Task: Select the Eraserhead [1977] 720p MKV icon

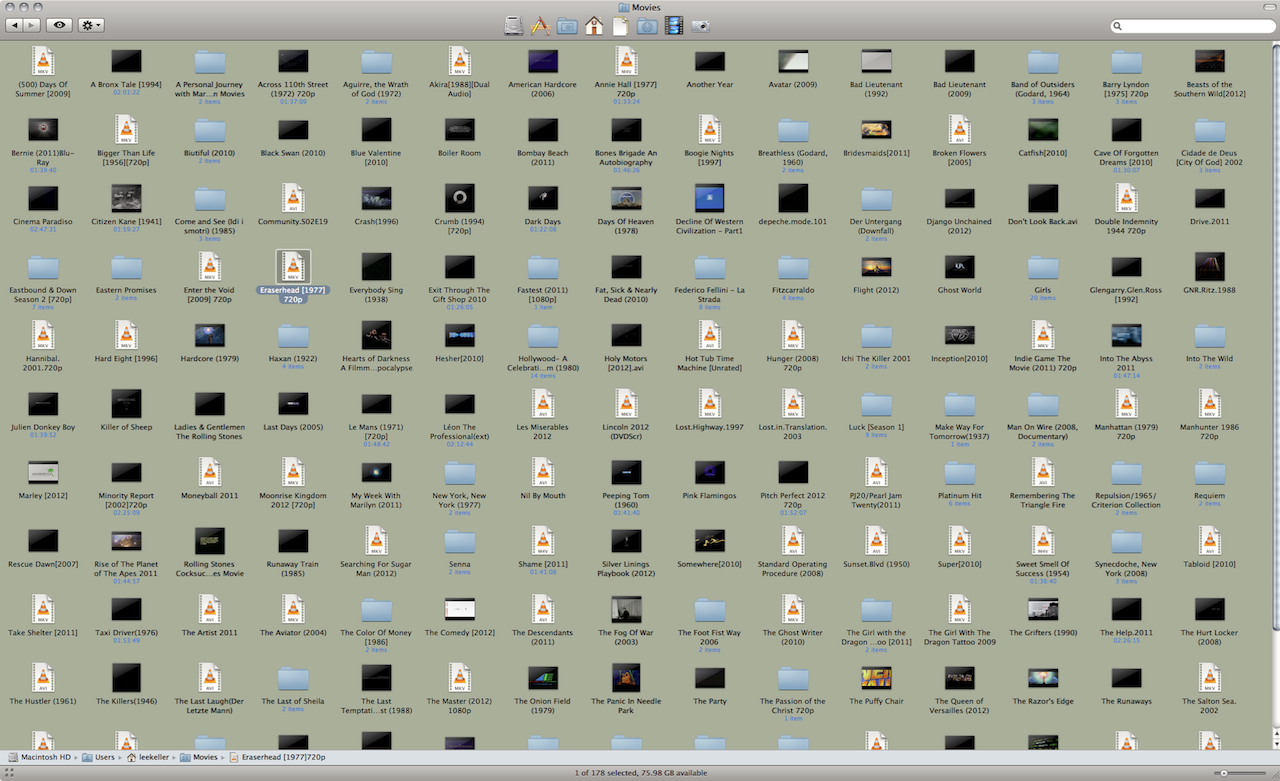Action: [292, 266]
